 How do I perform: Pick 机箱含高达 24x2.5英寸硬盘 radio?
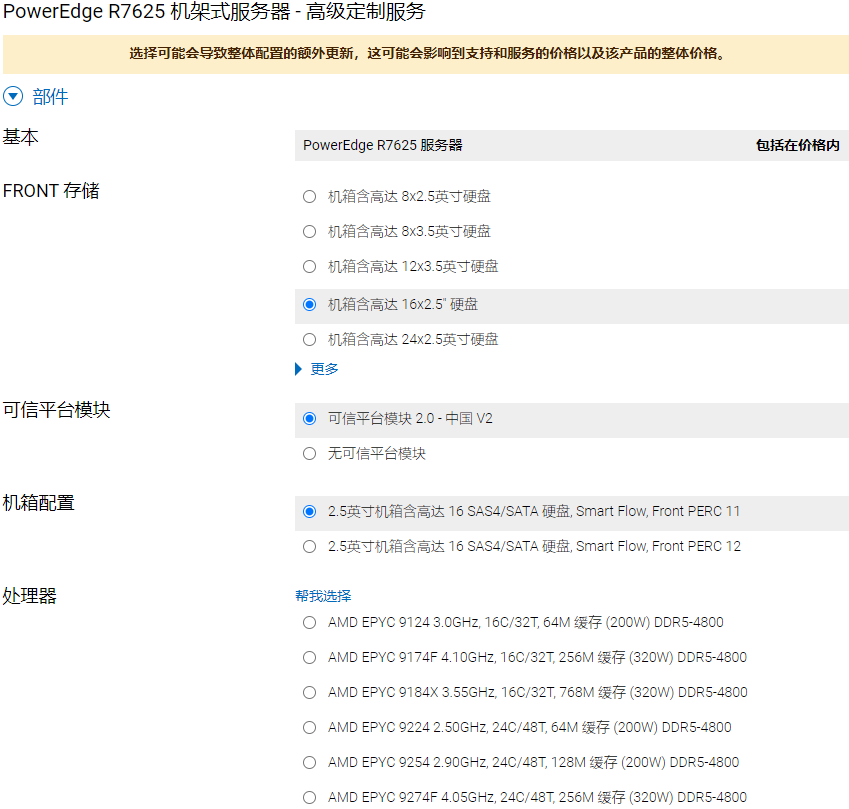pos(309,340)
